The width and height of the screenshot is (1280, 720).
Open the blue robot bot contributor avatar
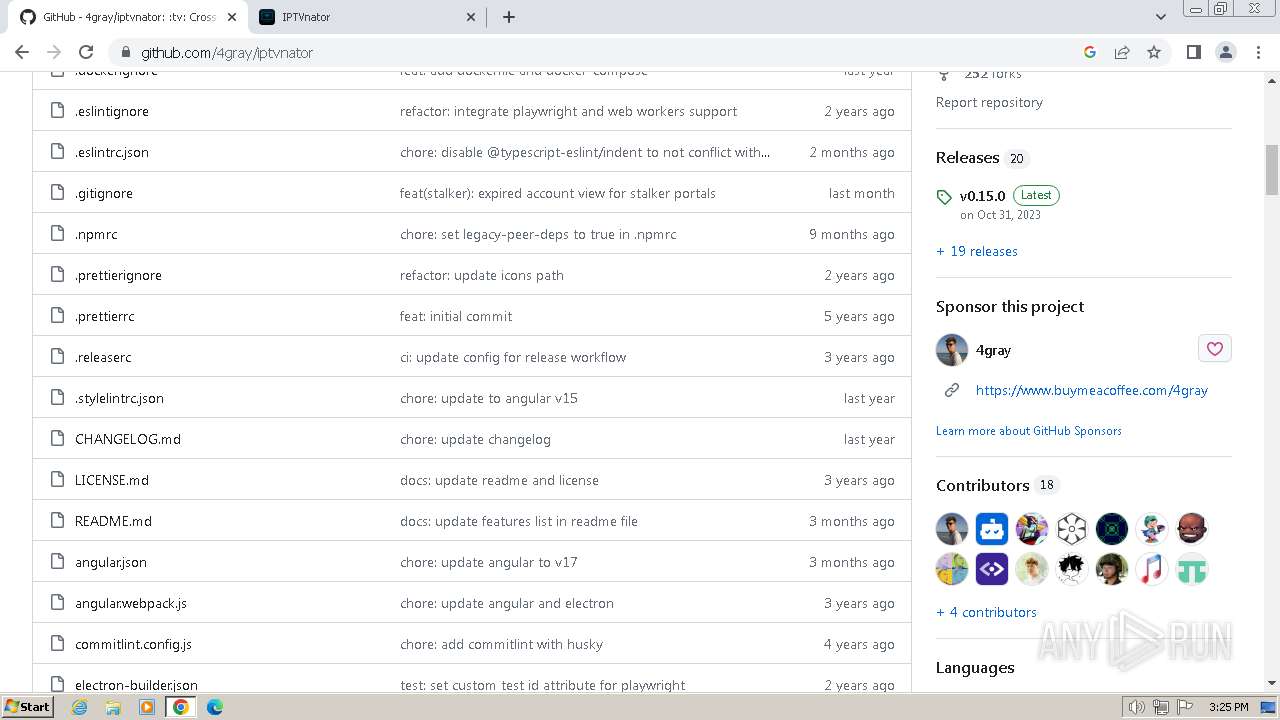click(992, 528)
